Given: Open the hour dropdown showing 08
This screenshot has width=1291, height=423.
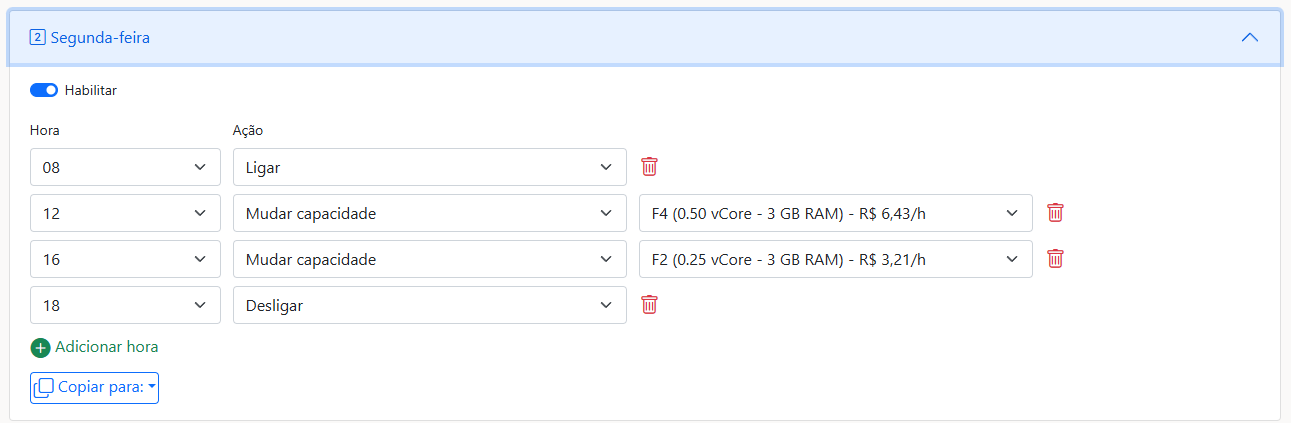Looking at the screenshot, I should (x=125, y=167).
